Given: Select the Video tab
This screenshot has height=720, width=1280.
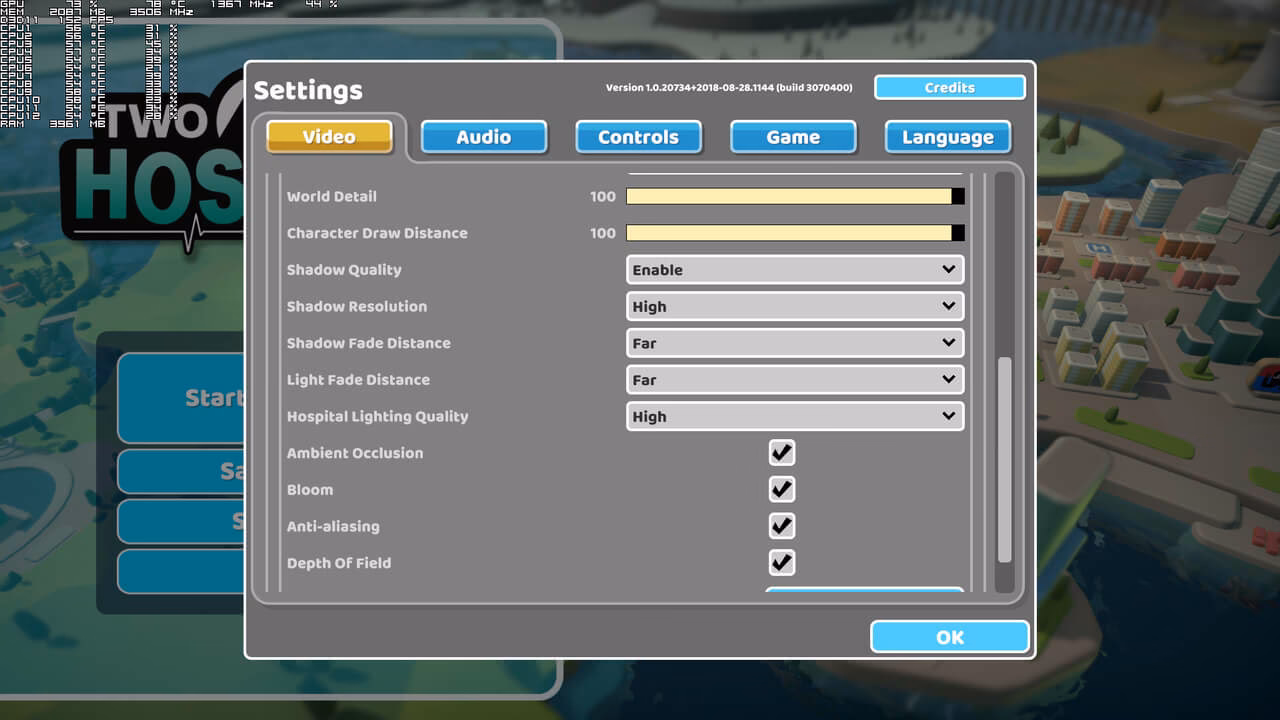Looking at the screenshot, I should tap(329, 136).
